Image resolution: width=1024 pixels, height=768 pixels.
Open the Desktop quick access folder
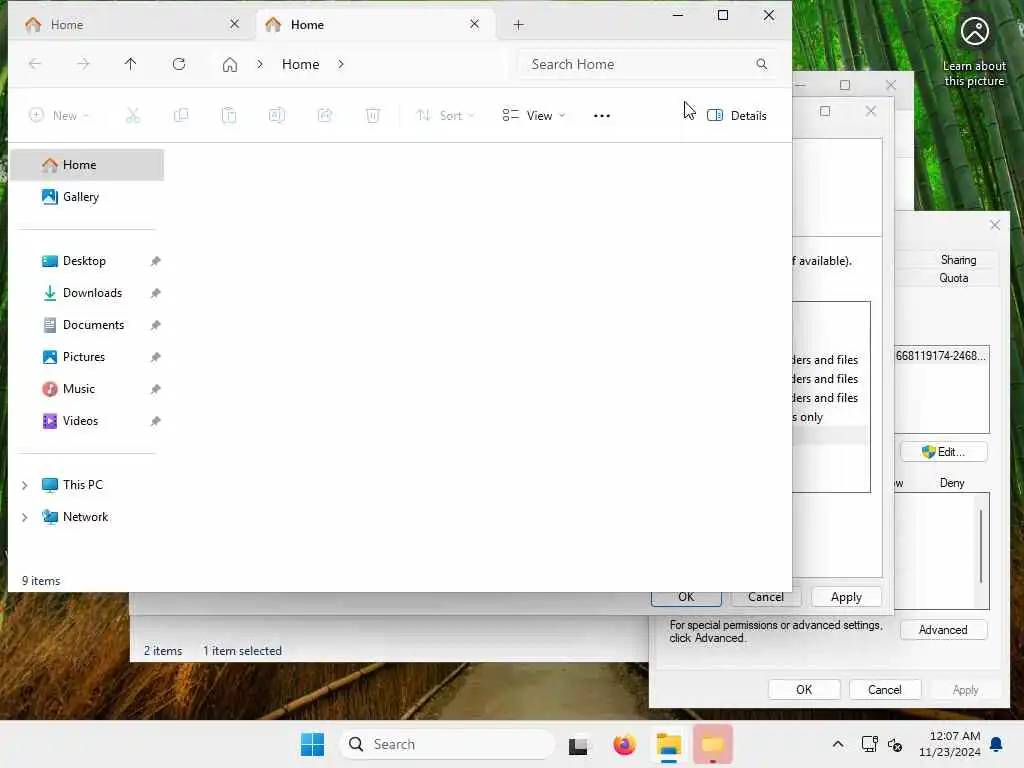tap(84, 261)
